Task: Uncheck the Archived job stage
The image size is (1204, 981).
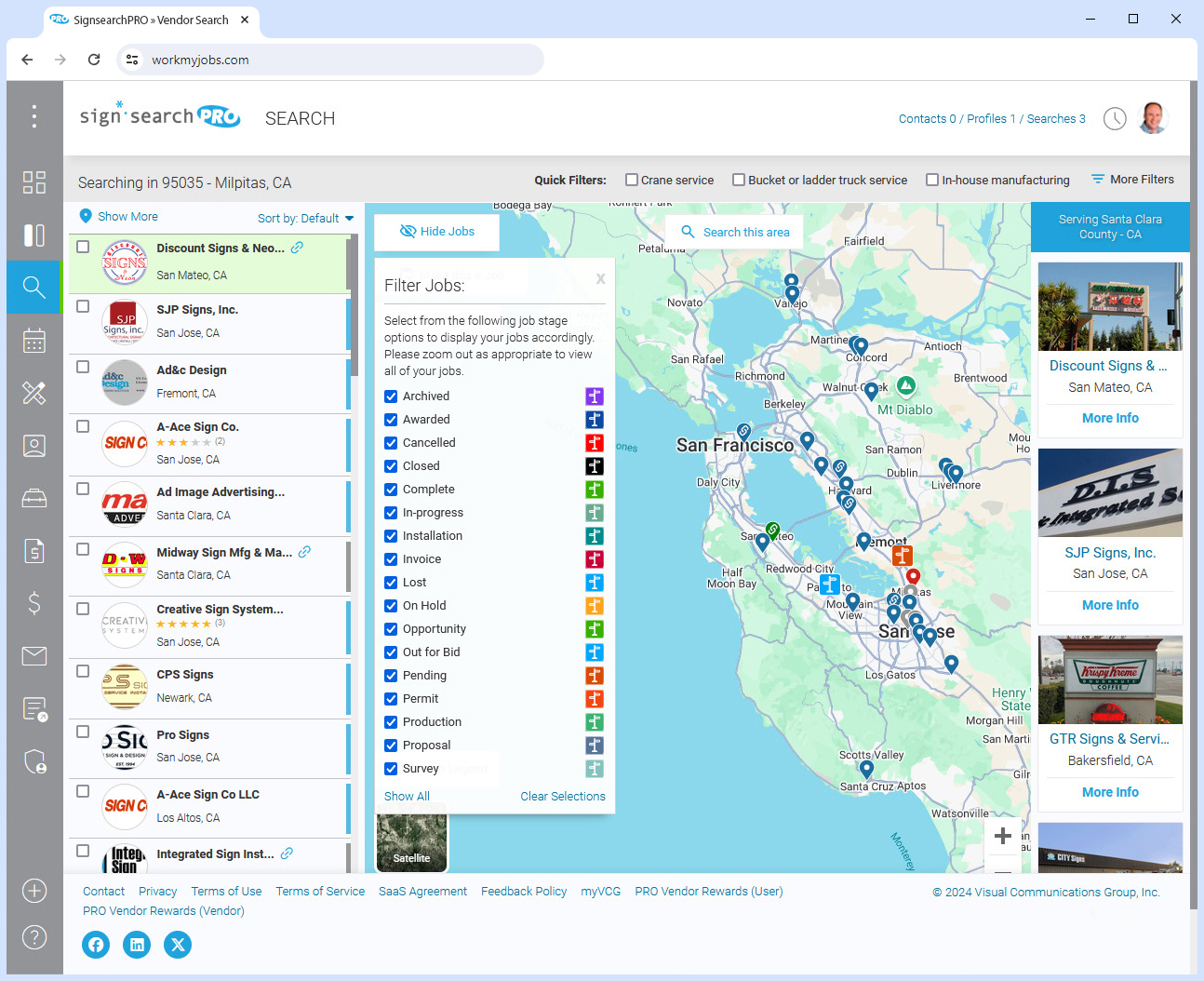Action: point(391,396)
